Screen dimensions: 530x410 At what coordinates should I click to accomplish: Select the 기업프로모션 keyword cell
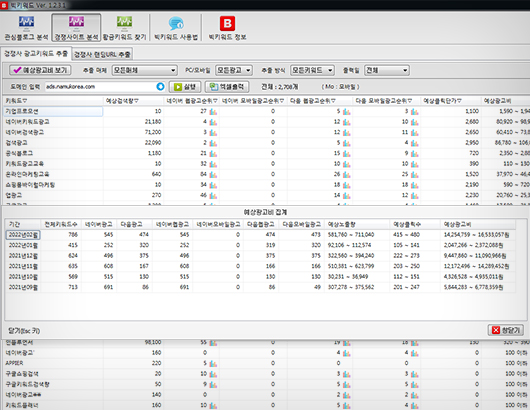coord(53,112)
